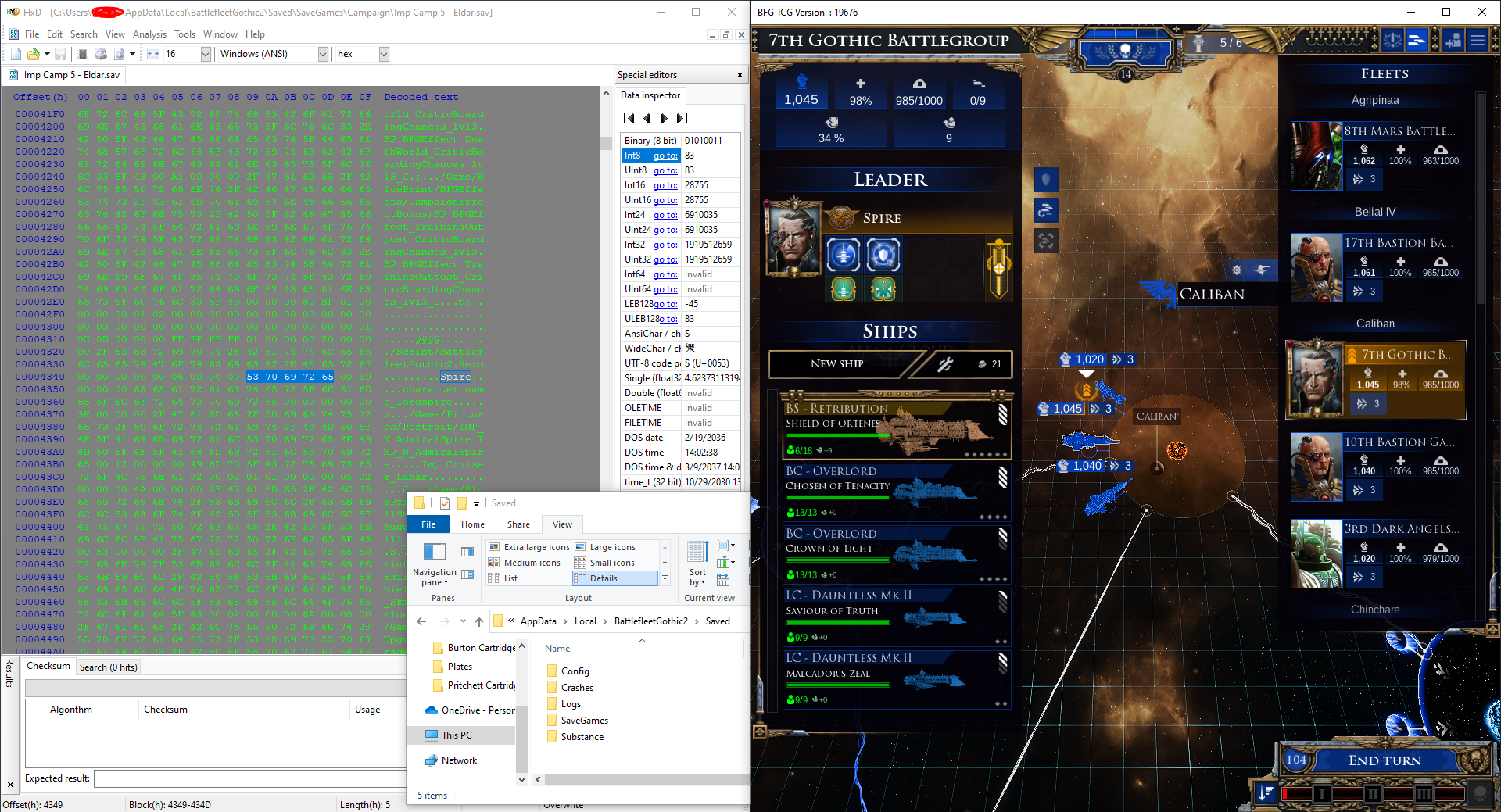Click the Caliban system gear icon
The image size is (1501, 812).
click(1237, 270)
